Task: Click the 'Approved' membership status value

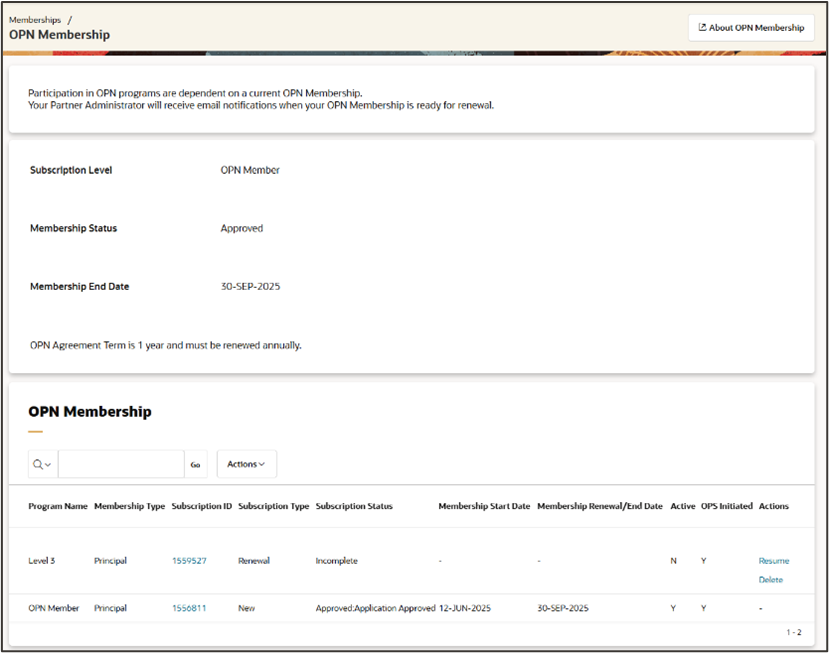Action: [242, 228]
